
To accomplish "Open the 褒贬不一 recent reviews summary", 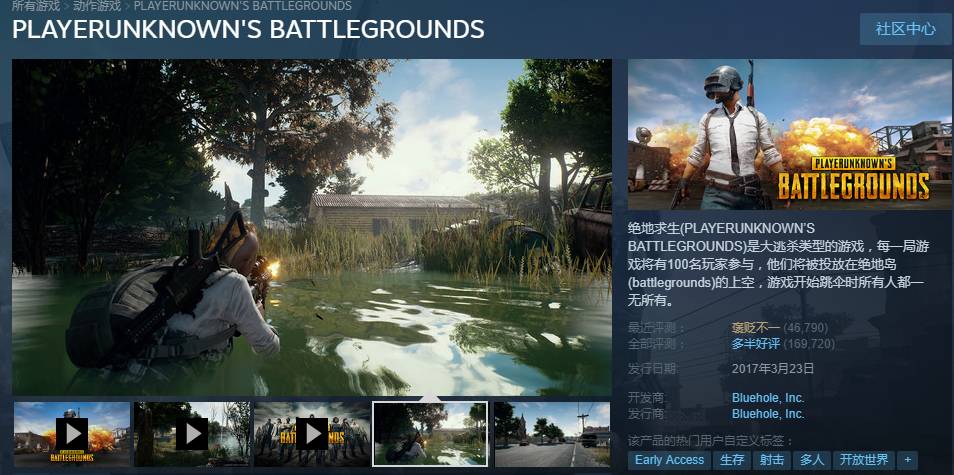I will point(756,328).
